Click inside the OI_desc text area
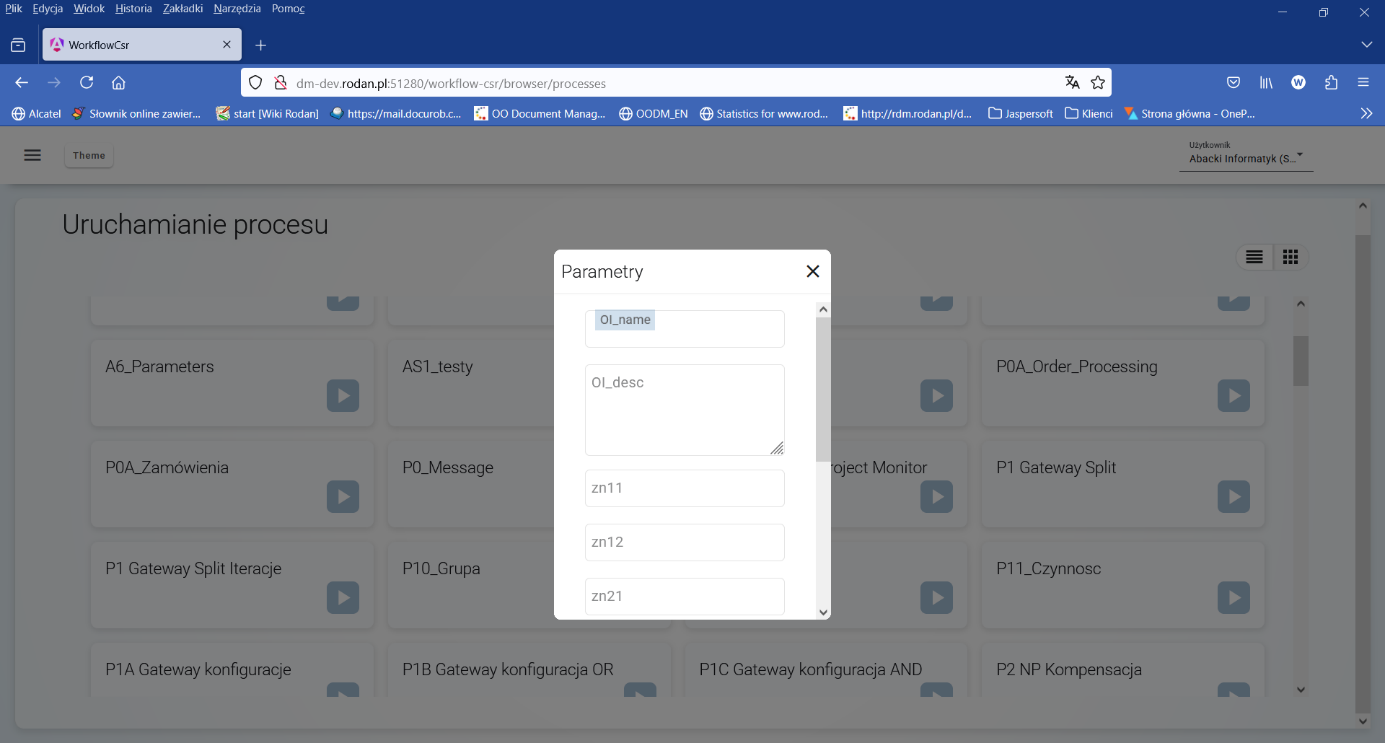This screenshot has width=1385, height=743. point(684,409)
